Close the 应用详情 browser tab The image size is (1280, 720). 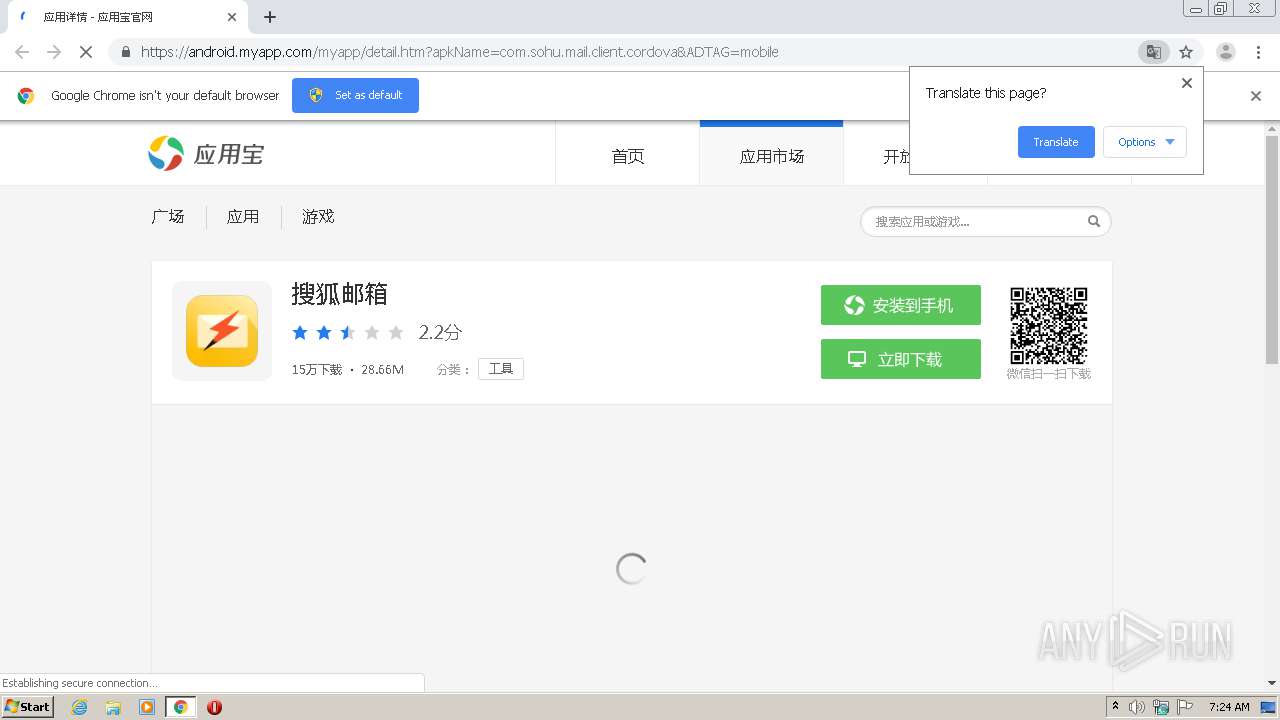point(232,17)
